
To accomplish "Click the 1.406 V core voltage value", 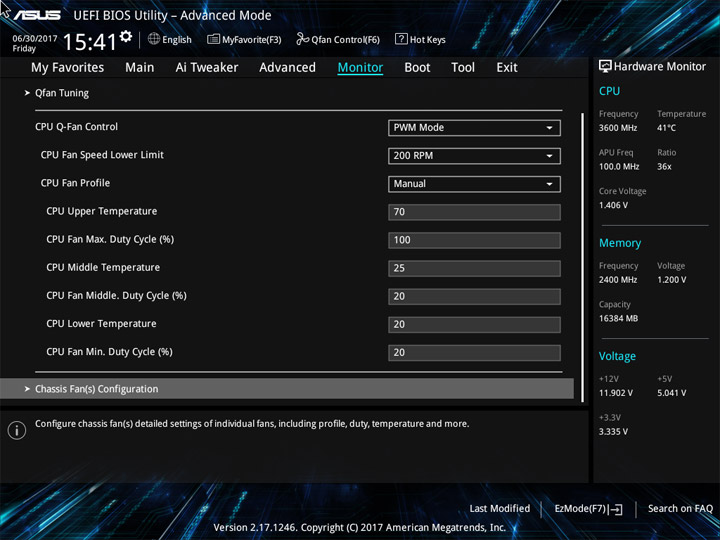I will click(613, 205).
